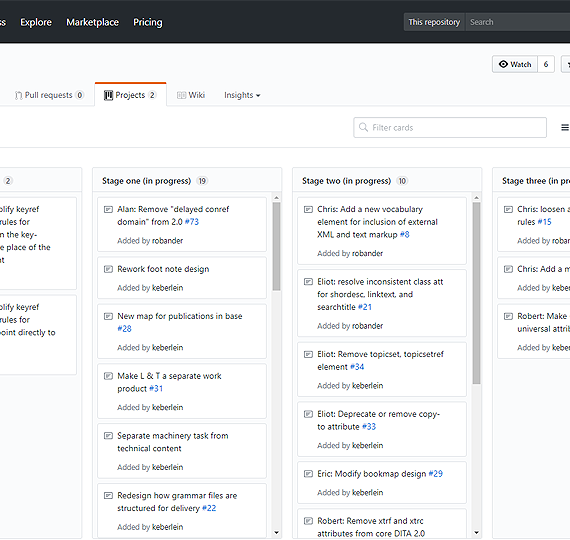570x540 pixels.
Task: Expand the Insights dropdown
Action: [242, 95]
